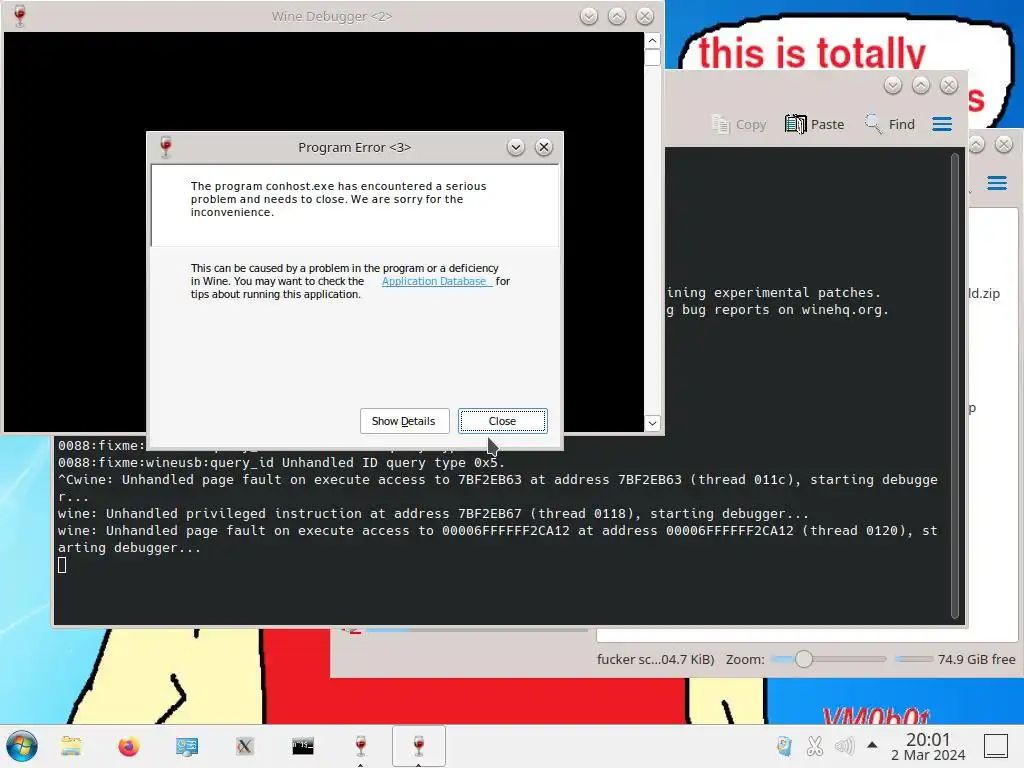Open system settings icon on taskbar
1024x768 pixels.
tap(187, 746)
